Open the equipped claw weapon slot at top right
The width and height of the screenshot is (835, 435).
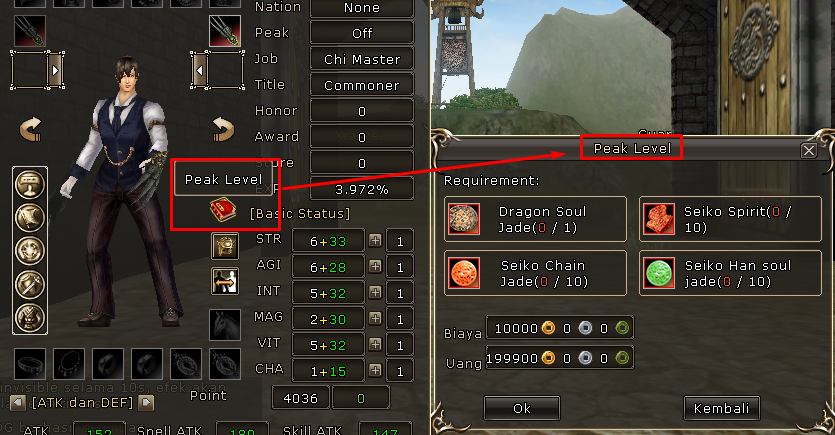[225, 30]
